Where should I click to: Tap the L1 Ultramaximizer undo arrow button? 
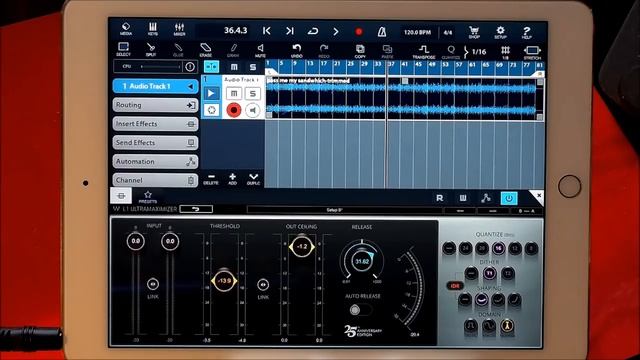click(x=196, y=209)
